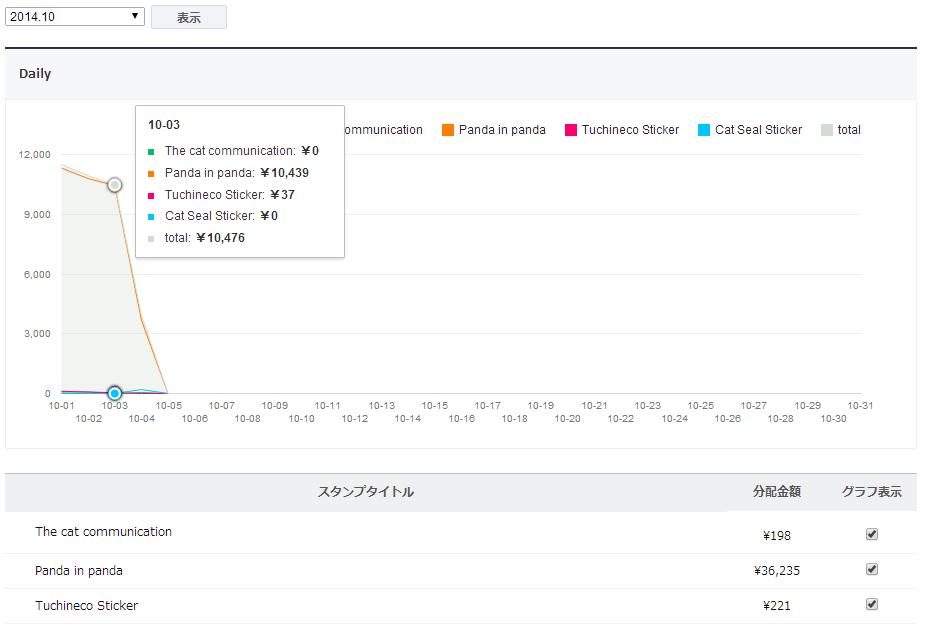This screenshot has height=625, width=927.
Task: Click the グラフ表示 column header
Action: coord(871,491)
